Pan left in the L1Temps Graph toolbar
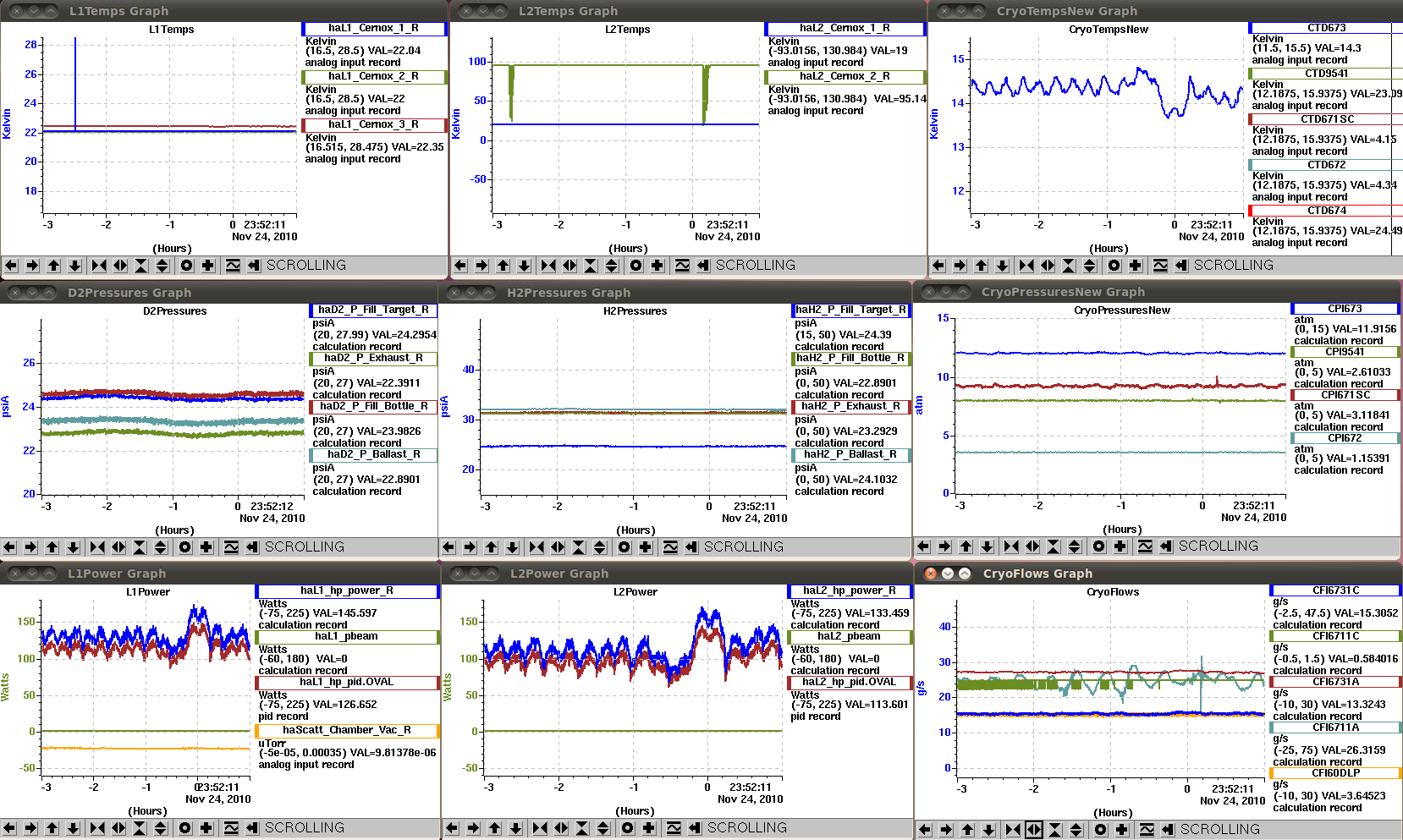The image size is (1403, 840). (x=11, y=266)
